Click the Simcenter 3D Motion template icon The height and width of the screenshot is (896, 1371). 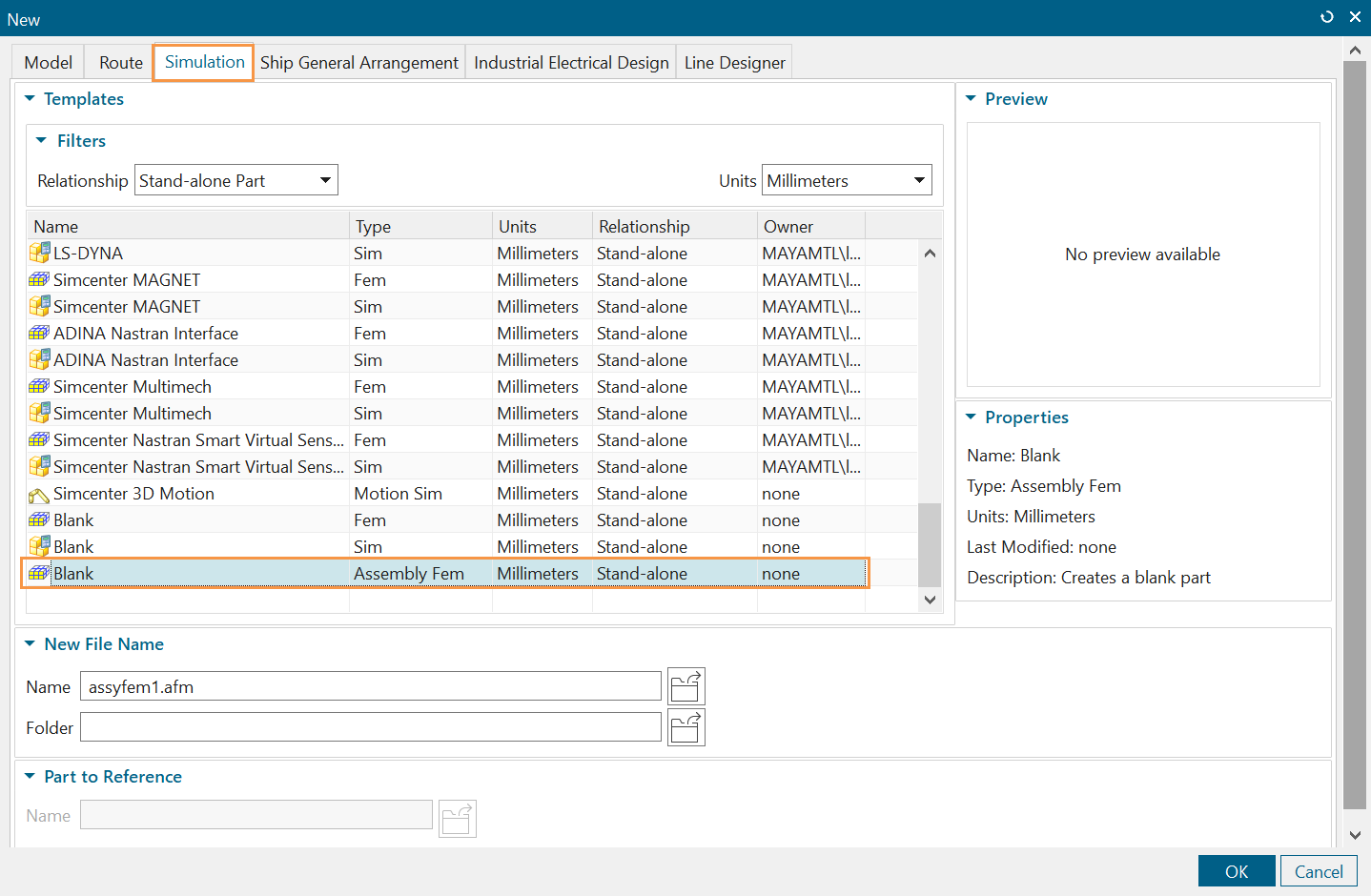point(39,495)
